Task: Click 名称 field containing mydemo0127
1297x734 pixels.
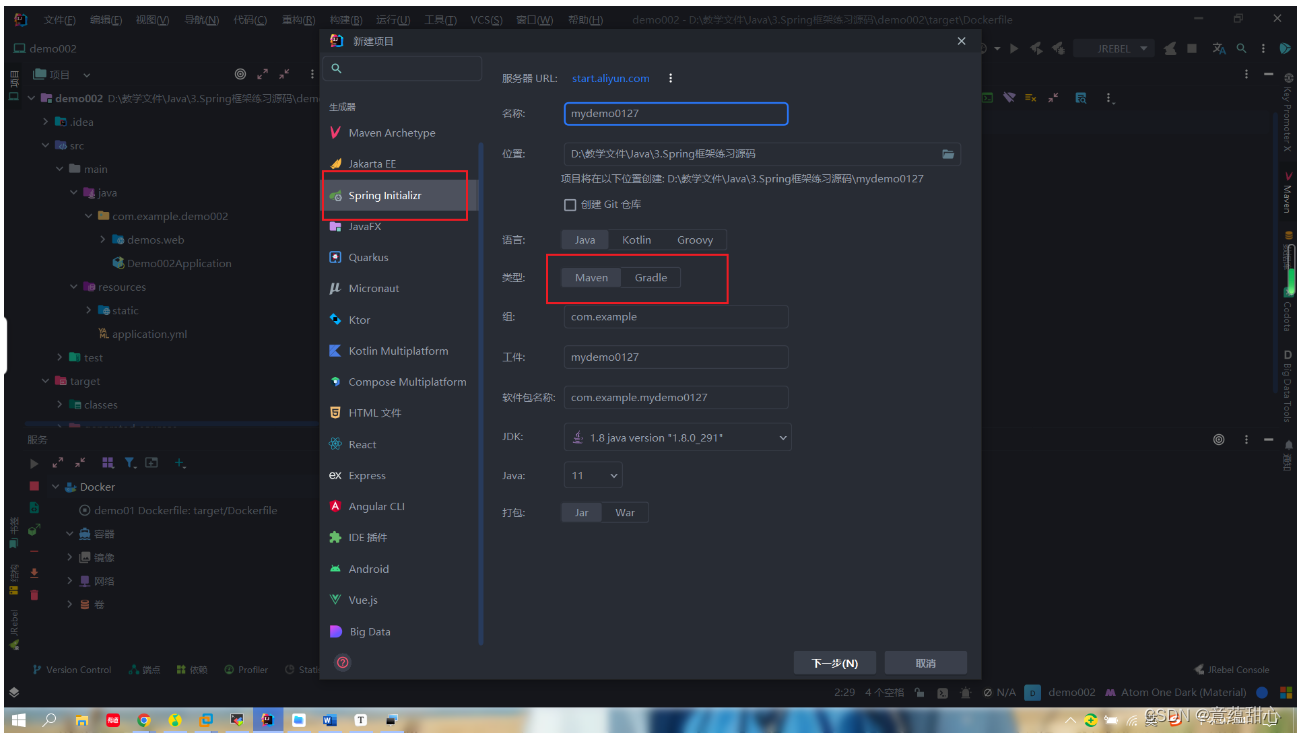Action: coord(676,114)
